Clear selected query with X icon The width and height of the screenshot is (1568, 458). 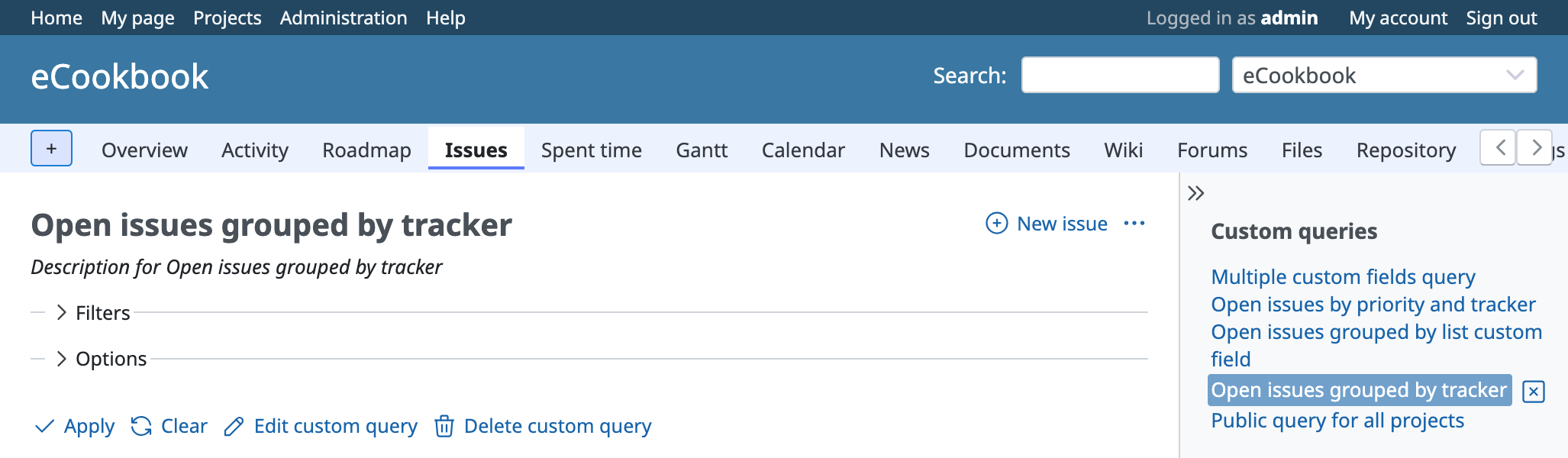click(1533, 392)
